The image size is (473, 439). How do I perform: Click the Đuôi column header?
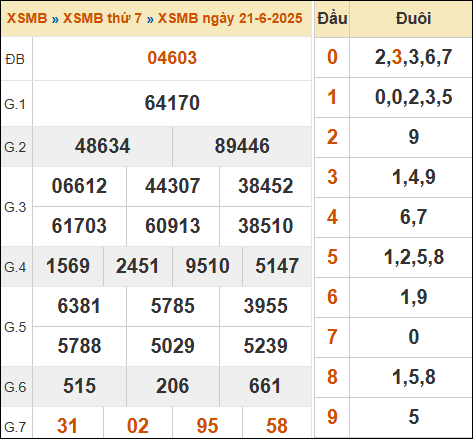click(414, 19)
